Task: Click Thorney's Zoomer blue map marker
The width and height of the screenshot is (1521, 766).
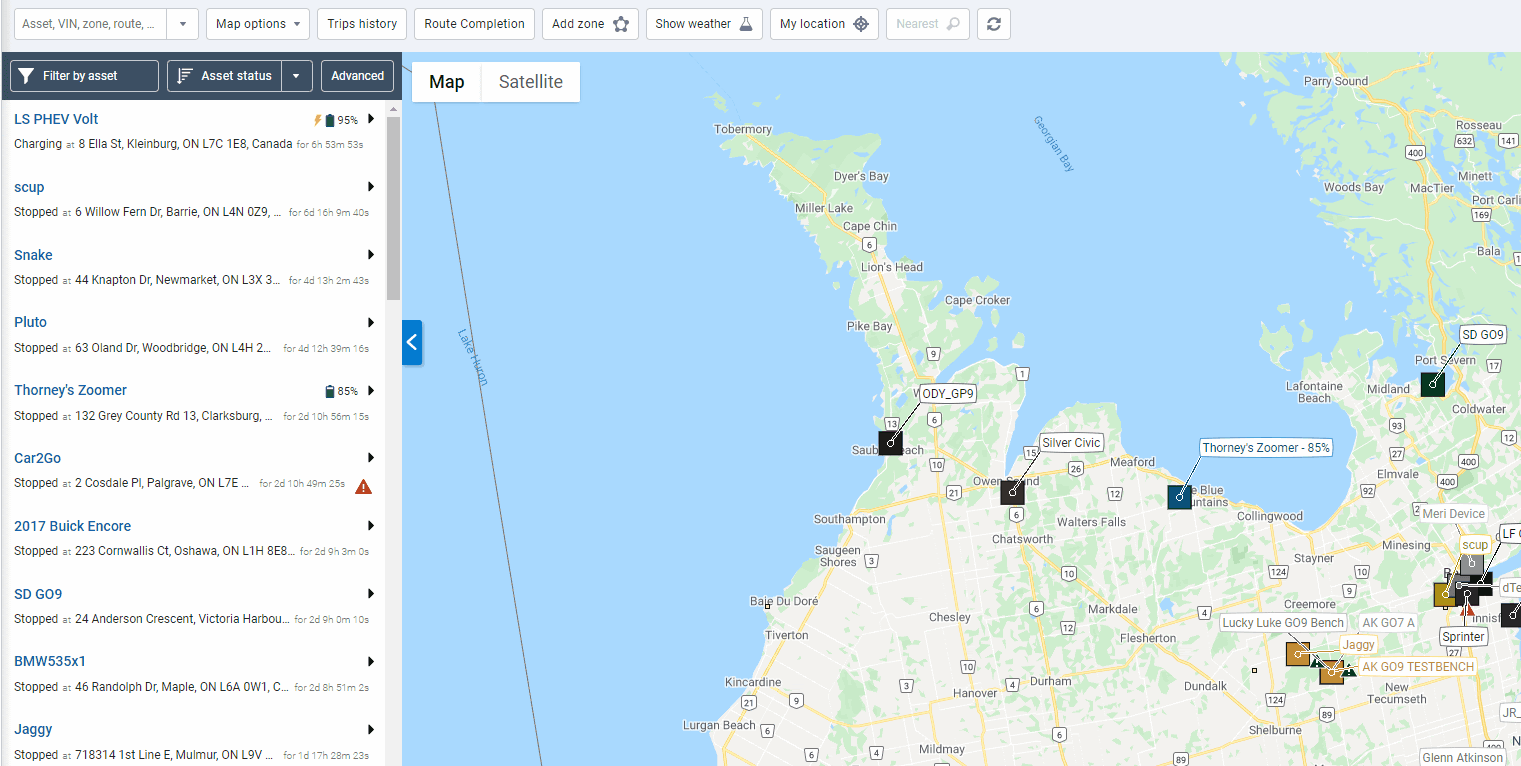Action: point(1179,497)
